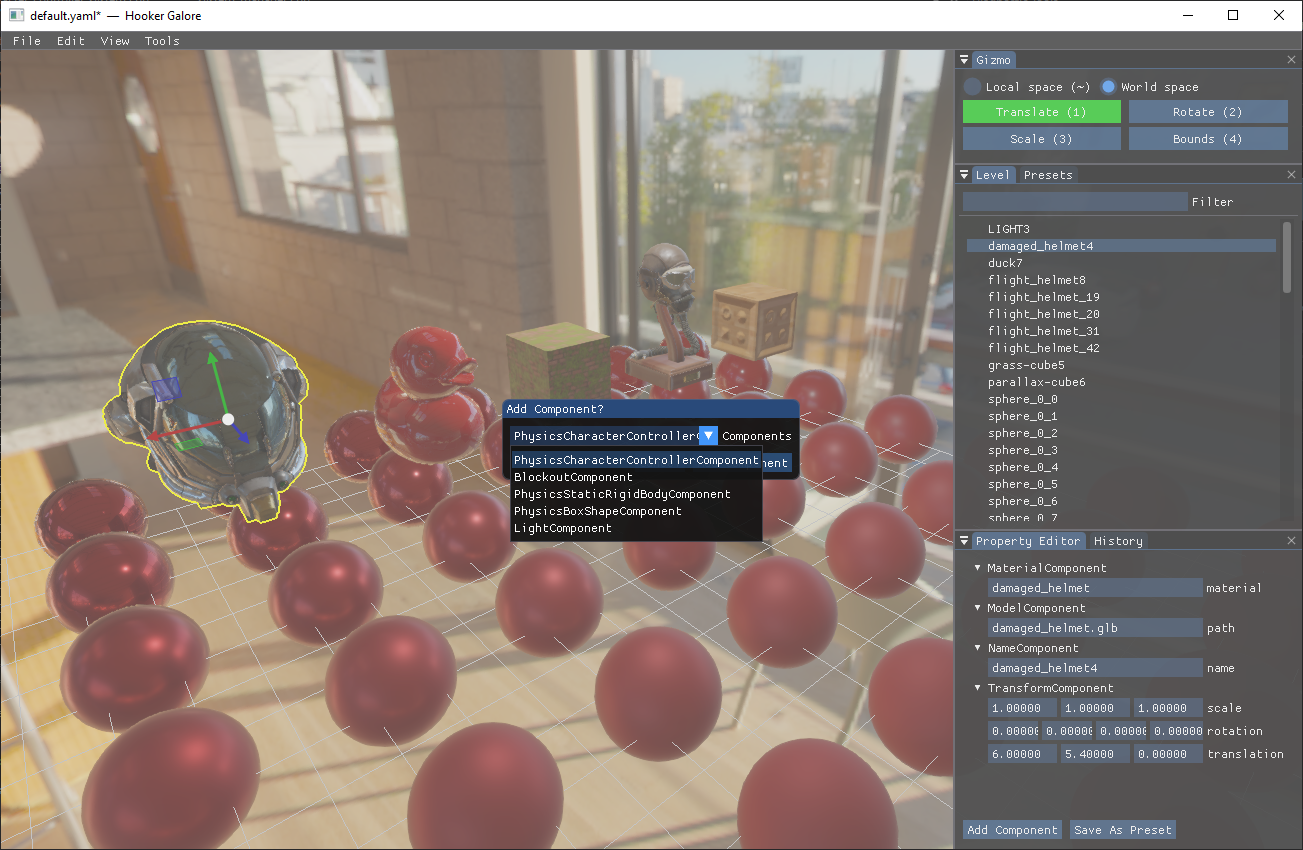Click the white gizmo center handle
Image resolution: width=1303 pixels, height=850 pixels.
click(228, 419)
